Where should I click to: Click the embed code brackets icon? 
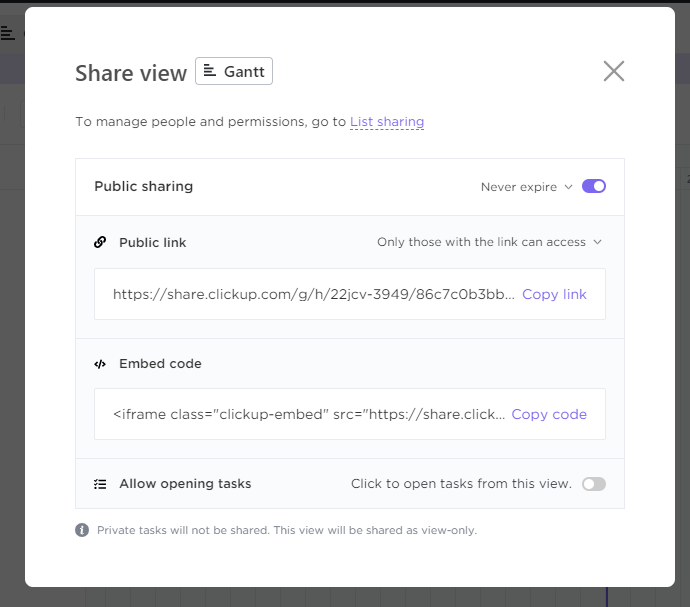[x=100, y=364]
